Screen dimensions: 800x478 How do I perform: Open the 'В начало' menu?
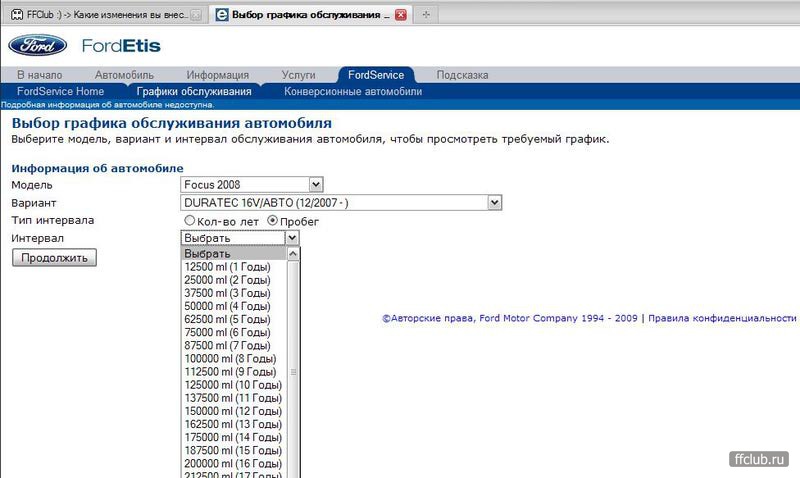[x=39, y=75]
